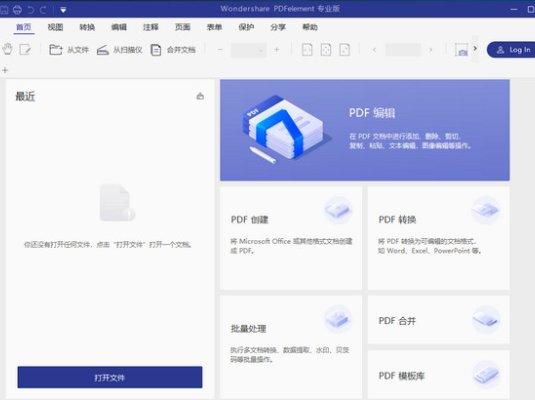Viewport: 535px width, 400px height.
Task: Go to previous page arrow
Action: [x=374, y=50]
